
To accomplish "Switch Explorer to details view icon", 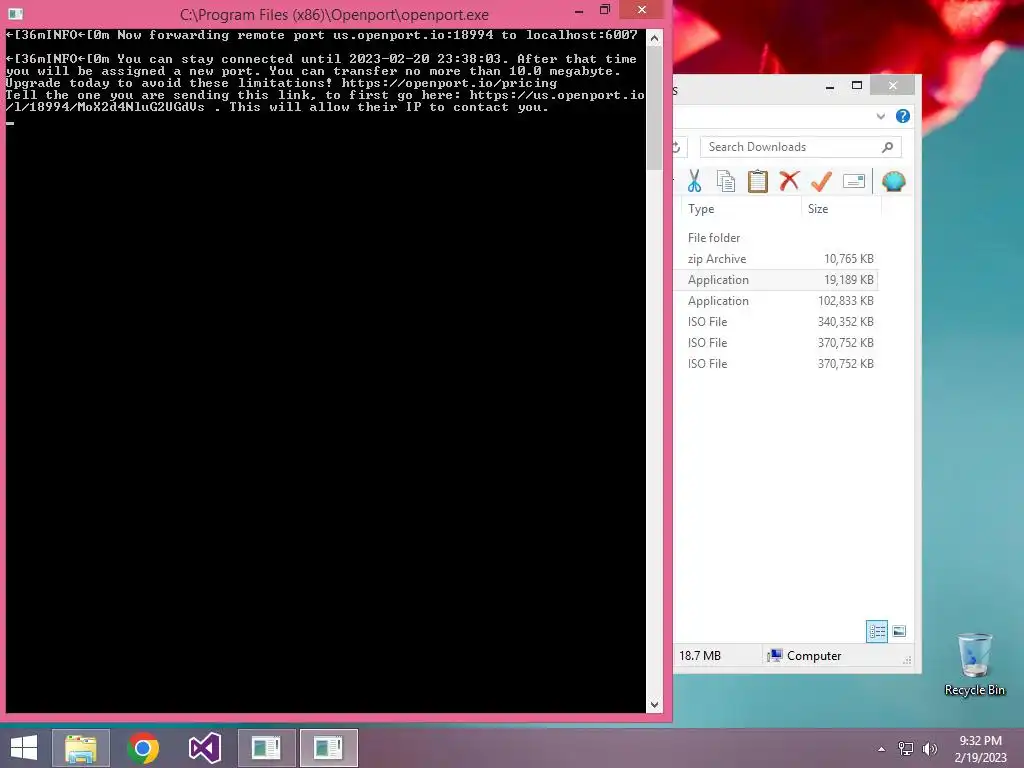I will [x=877, y=631].
